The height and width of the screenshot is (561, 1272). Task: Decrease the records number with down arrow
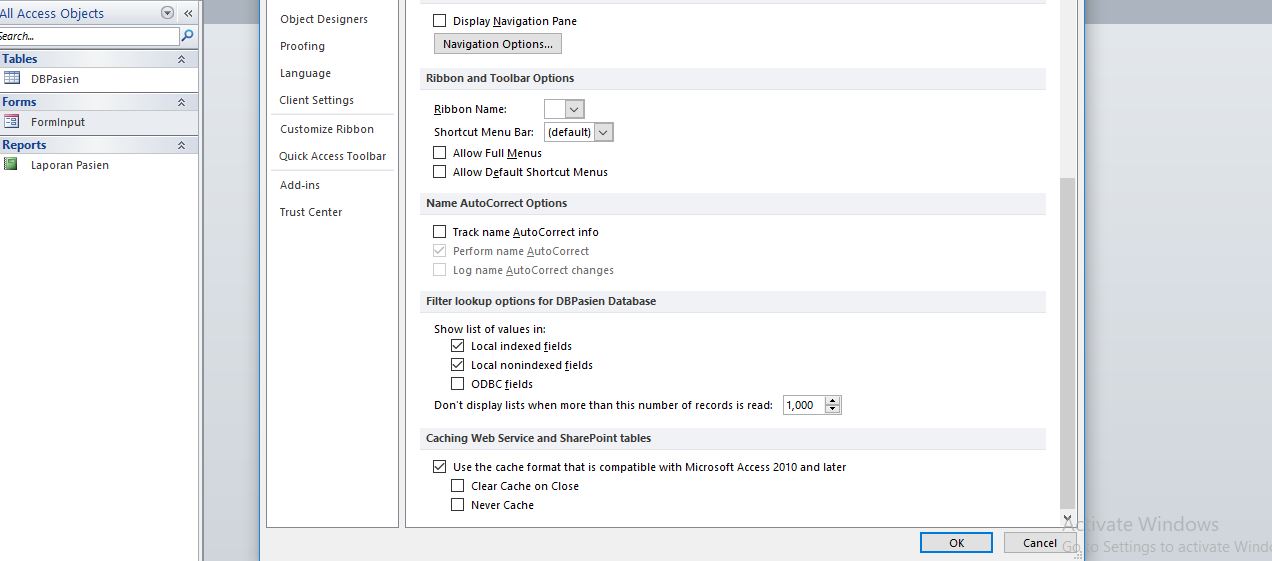(x=834, y=410)
